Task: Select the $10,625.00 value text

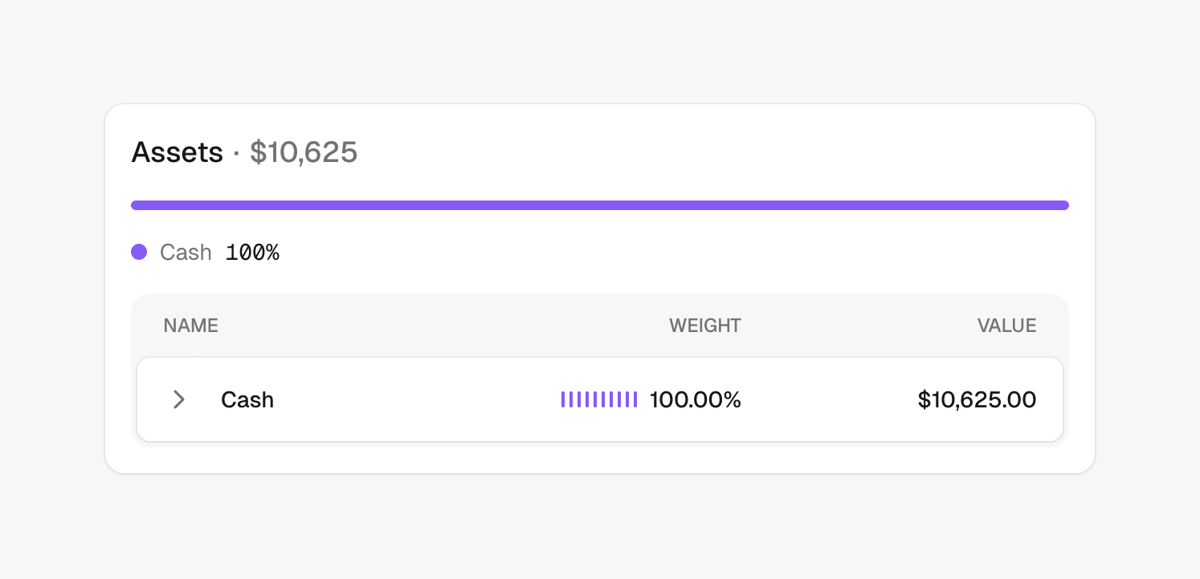Action: pyautogui.click(x=977, y=399)
